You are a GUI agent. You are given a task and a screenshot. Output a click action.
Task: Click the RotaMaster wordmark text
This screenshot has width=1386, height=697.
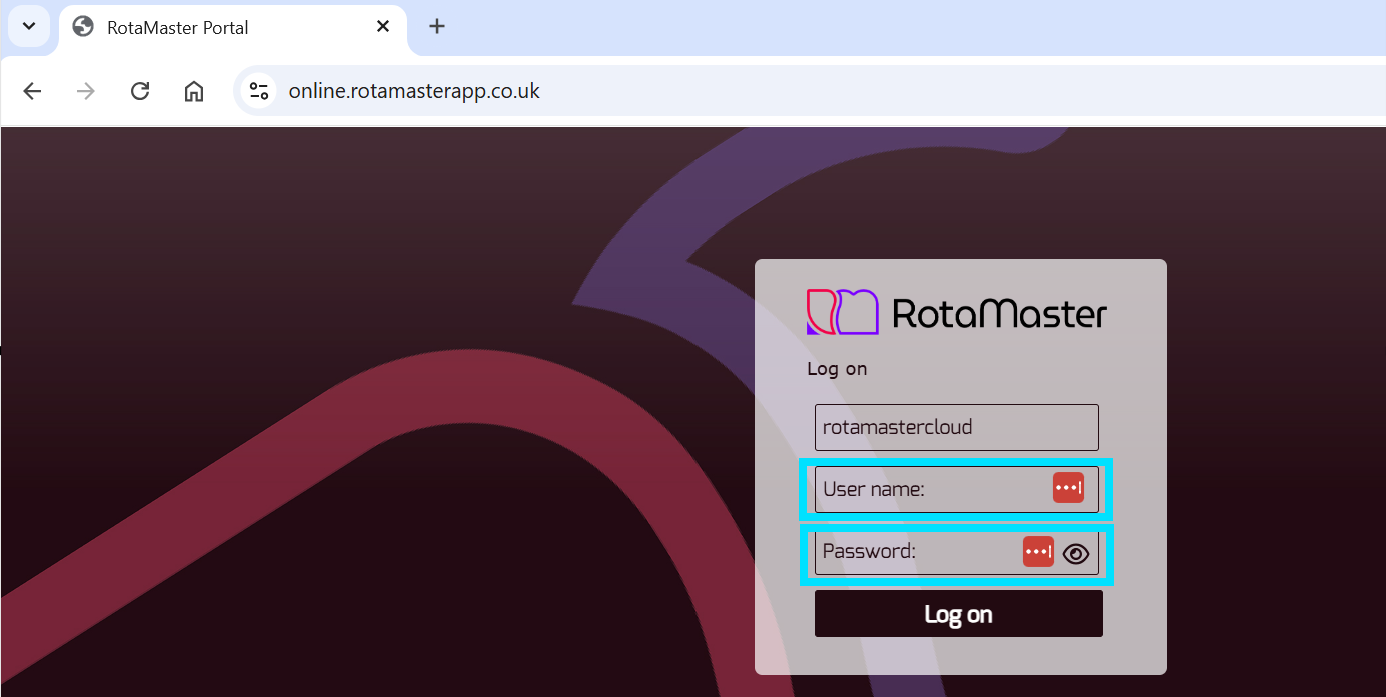[1000, 311]
